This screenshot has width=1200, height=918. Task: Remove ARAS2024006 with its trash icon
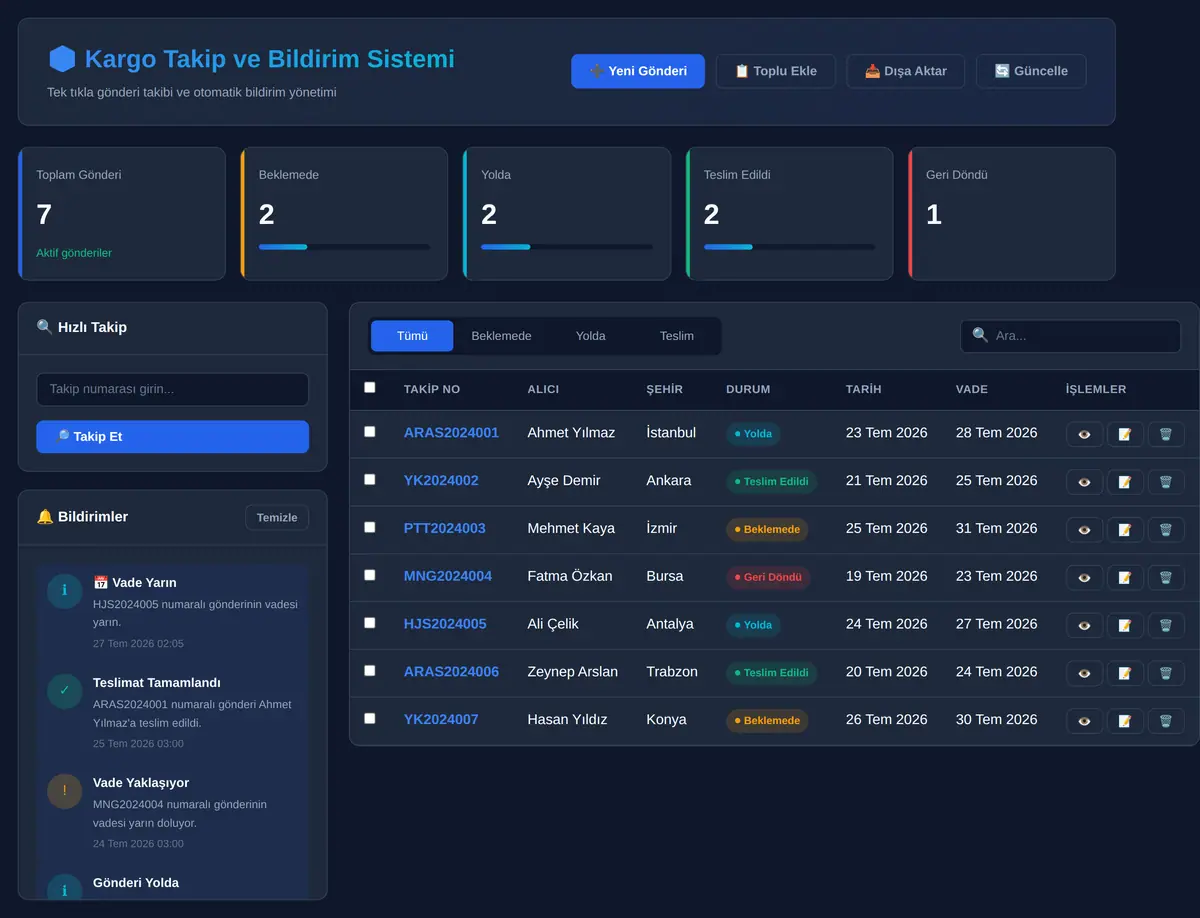click(x=1166, y=673)
